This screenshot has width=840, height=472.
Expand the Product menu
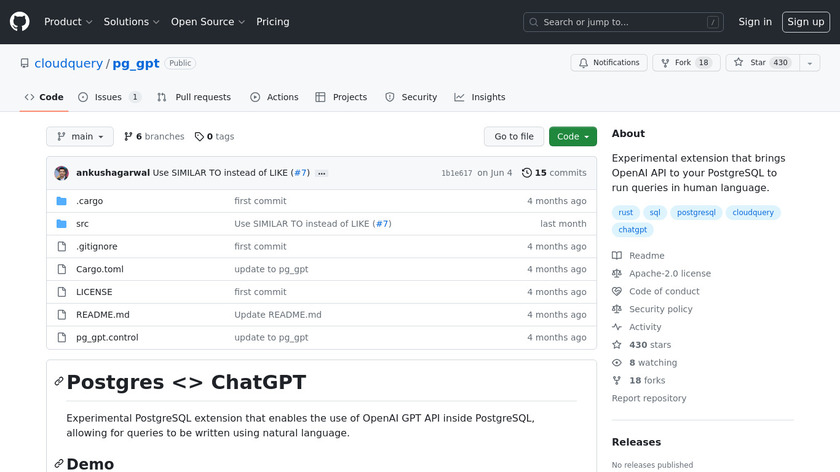pyautogui.click(x=68, y=22)
